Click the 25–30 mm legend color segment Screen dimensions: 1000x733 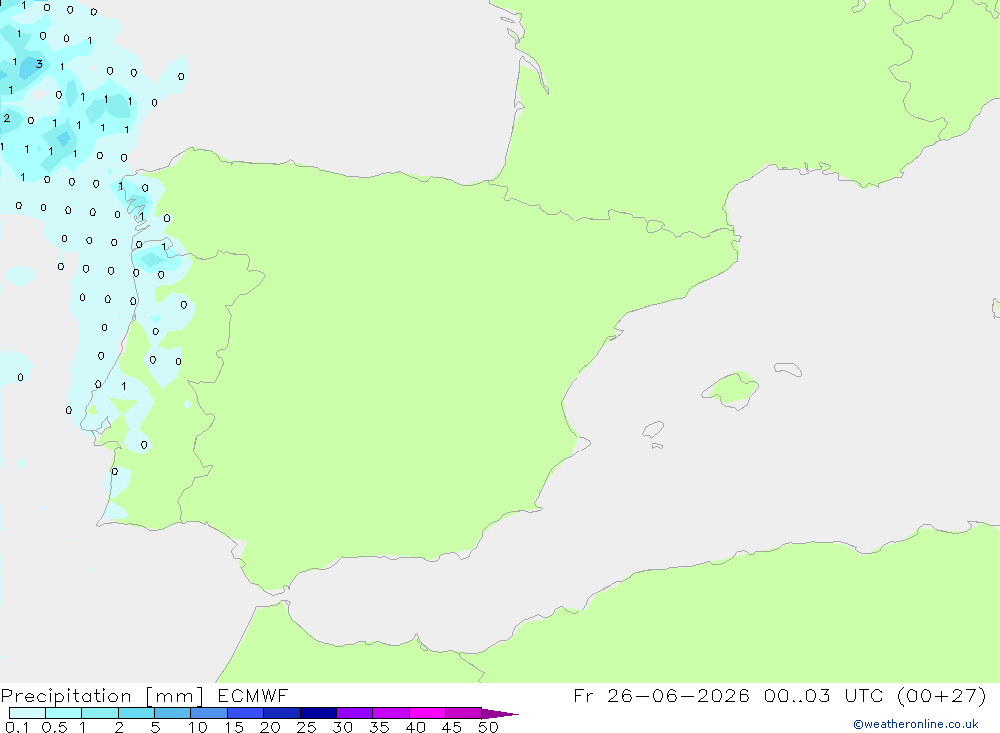[318, 713]
